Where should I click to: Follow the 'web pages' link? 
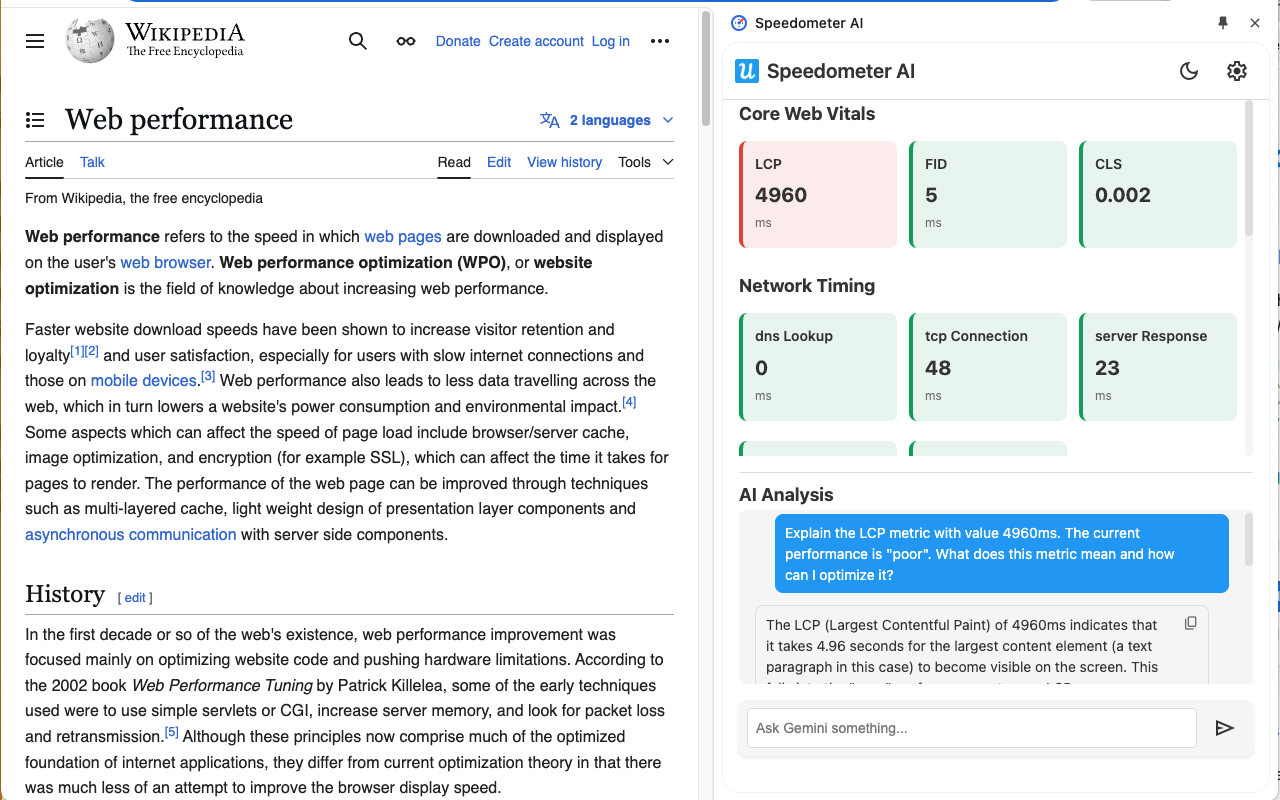[x=403, y=237]
